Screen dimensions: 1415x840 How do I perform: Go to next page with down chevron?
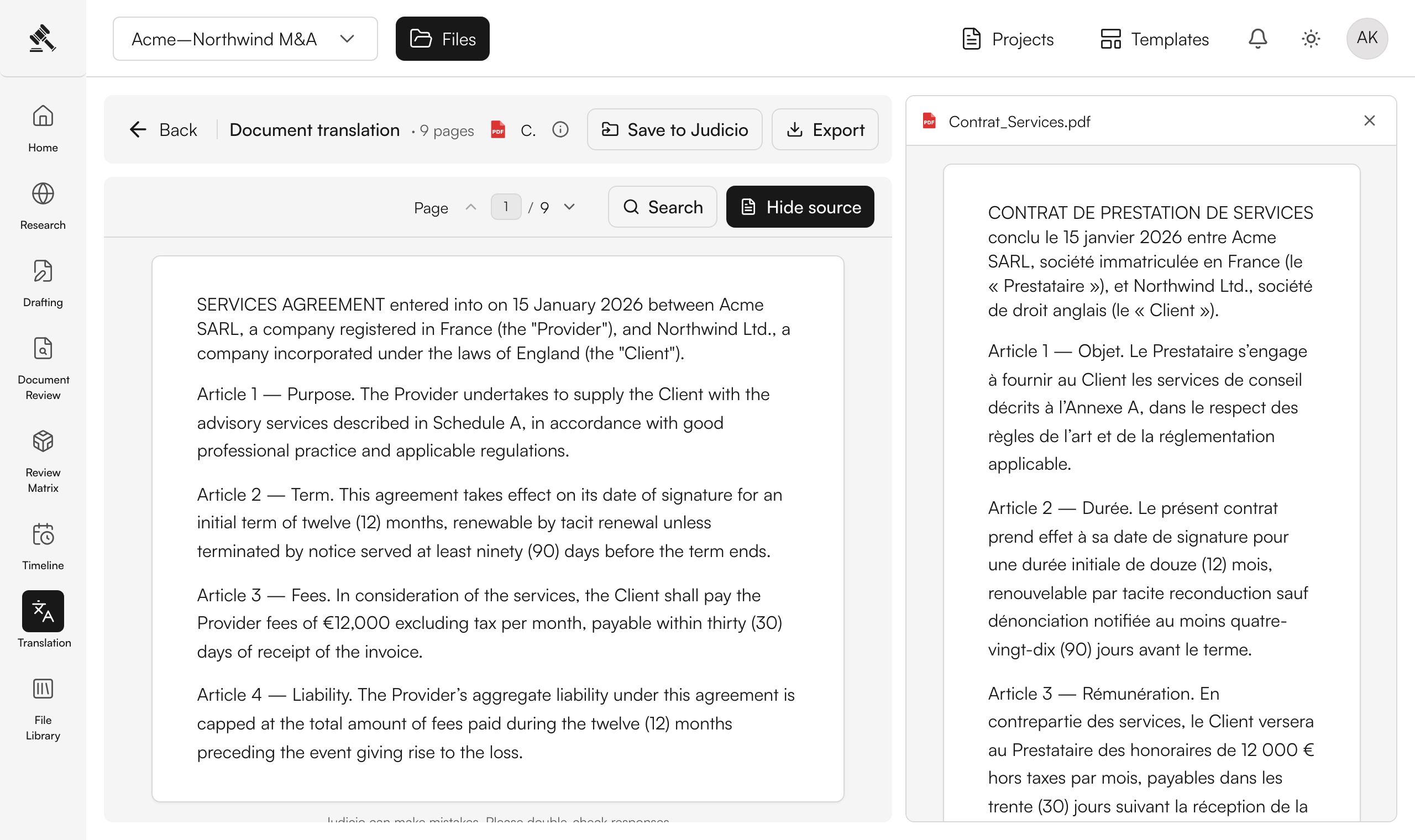coord(569,207)
